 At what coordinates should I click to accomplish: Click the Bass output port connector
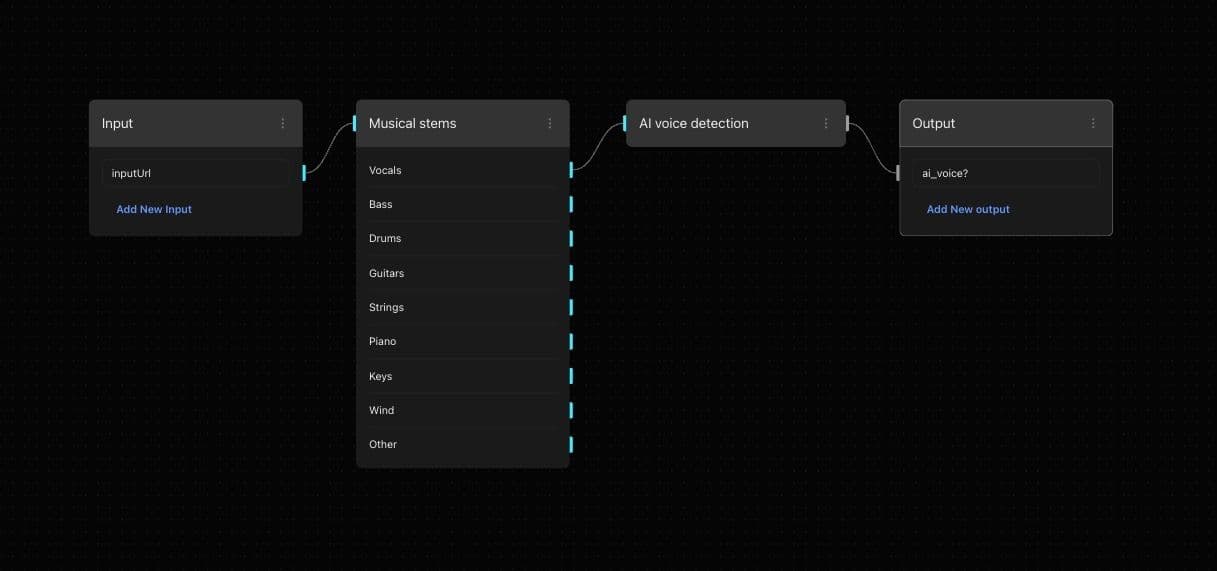point(571,204)
